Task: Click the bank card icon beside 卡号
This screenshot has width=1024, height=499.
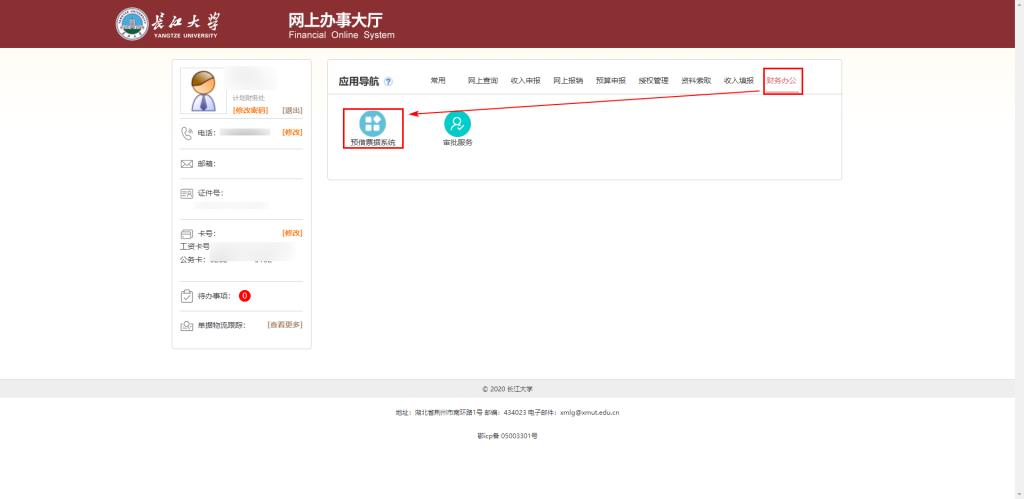Action: [x=186, y=233]
